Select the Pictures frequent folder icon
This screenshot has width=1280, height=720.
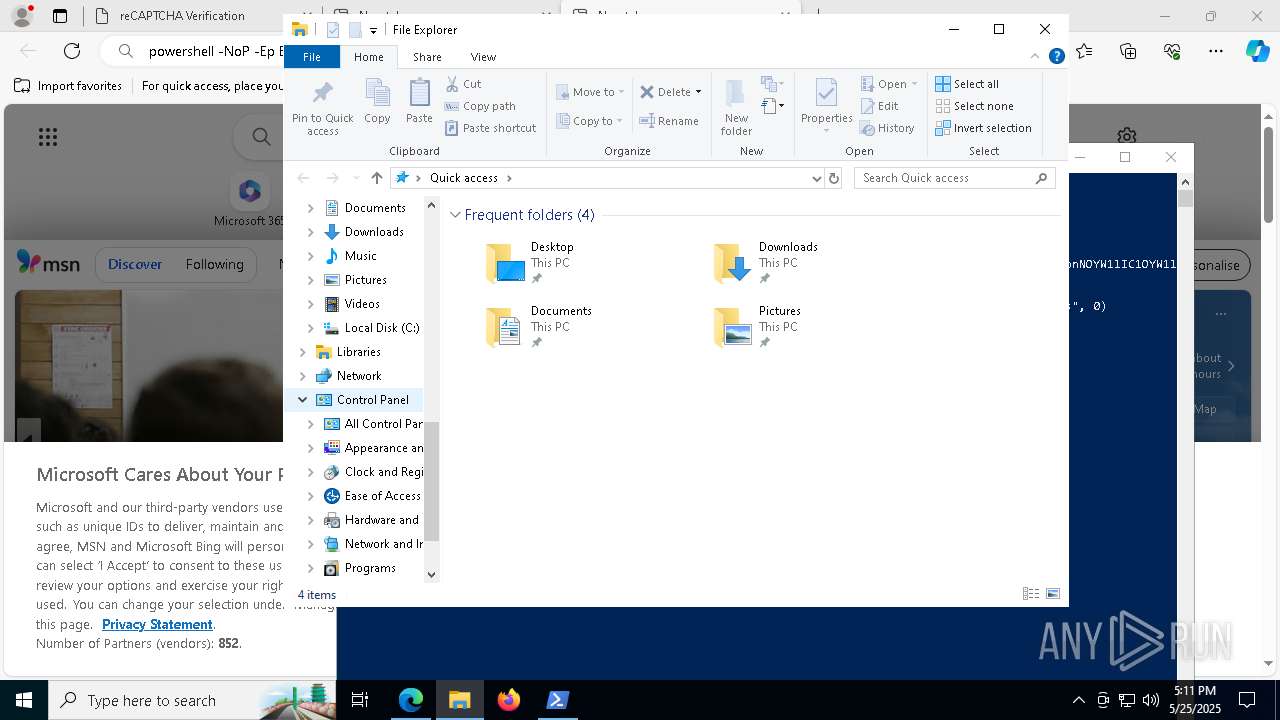click(732, 327)
